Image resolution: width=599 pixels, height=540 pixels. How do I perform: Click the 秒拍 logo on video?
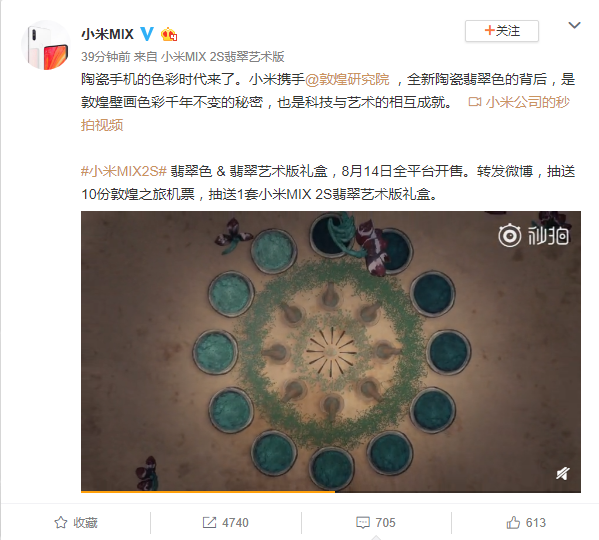533,235
